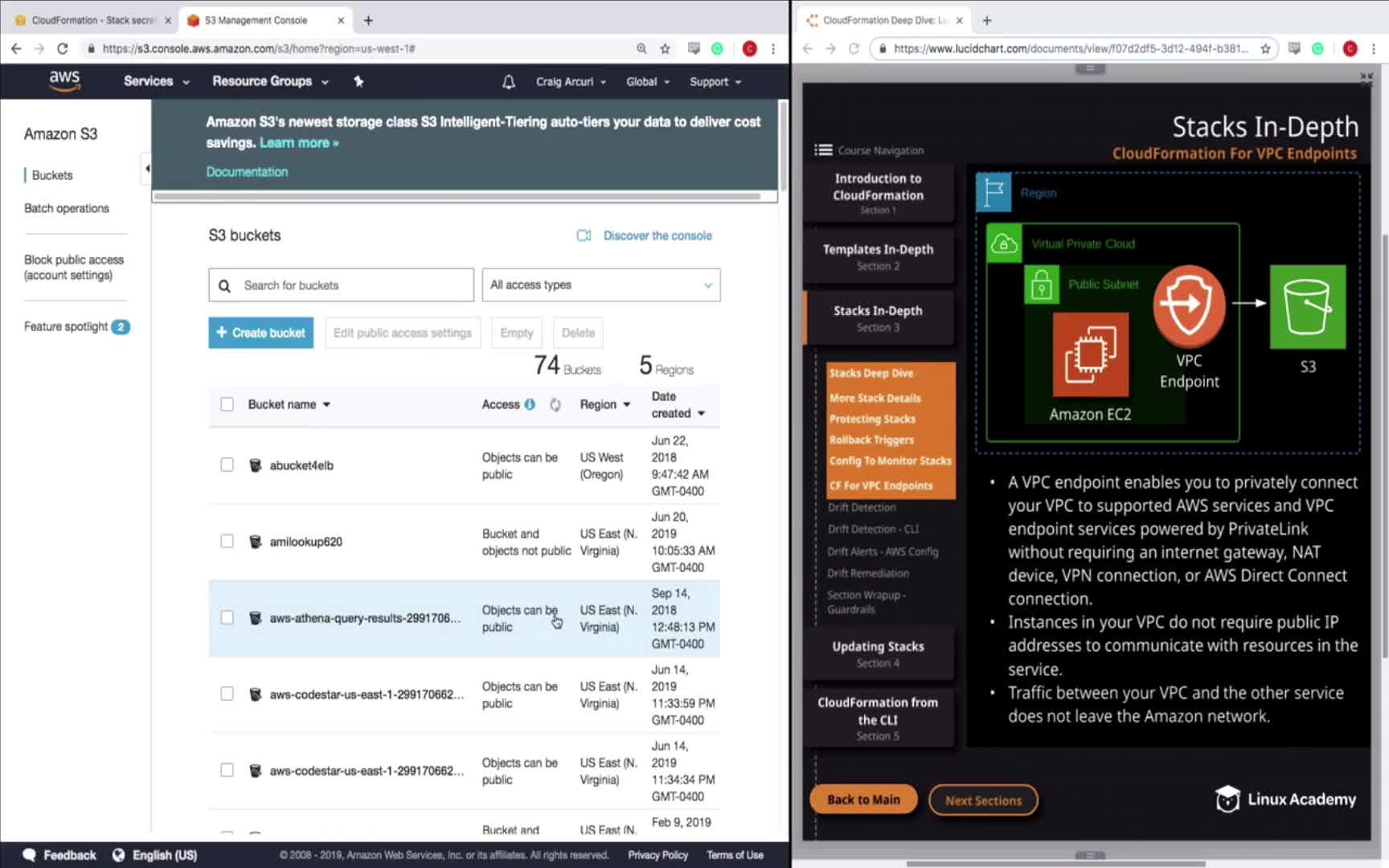The height and width of the screenshot is (868, 1389).
Task: Click the aws-athena-query-results bucket icon
Action: pos(256,618)
